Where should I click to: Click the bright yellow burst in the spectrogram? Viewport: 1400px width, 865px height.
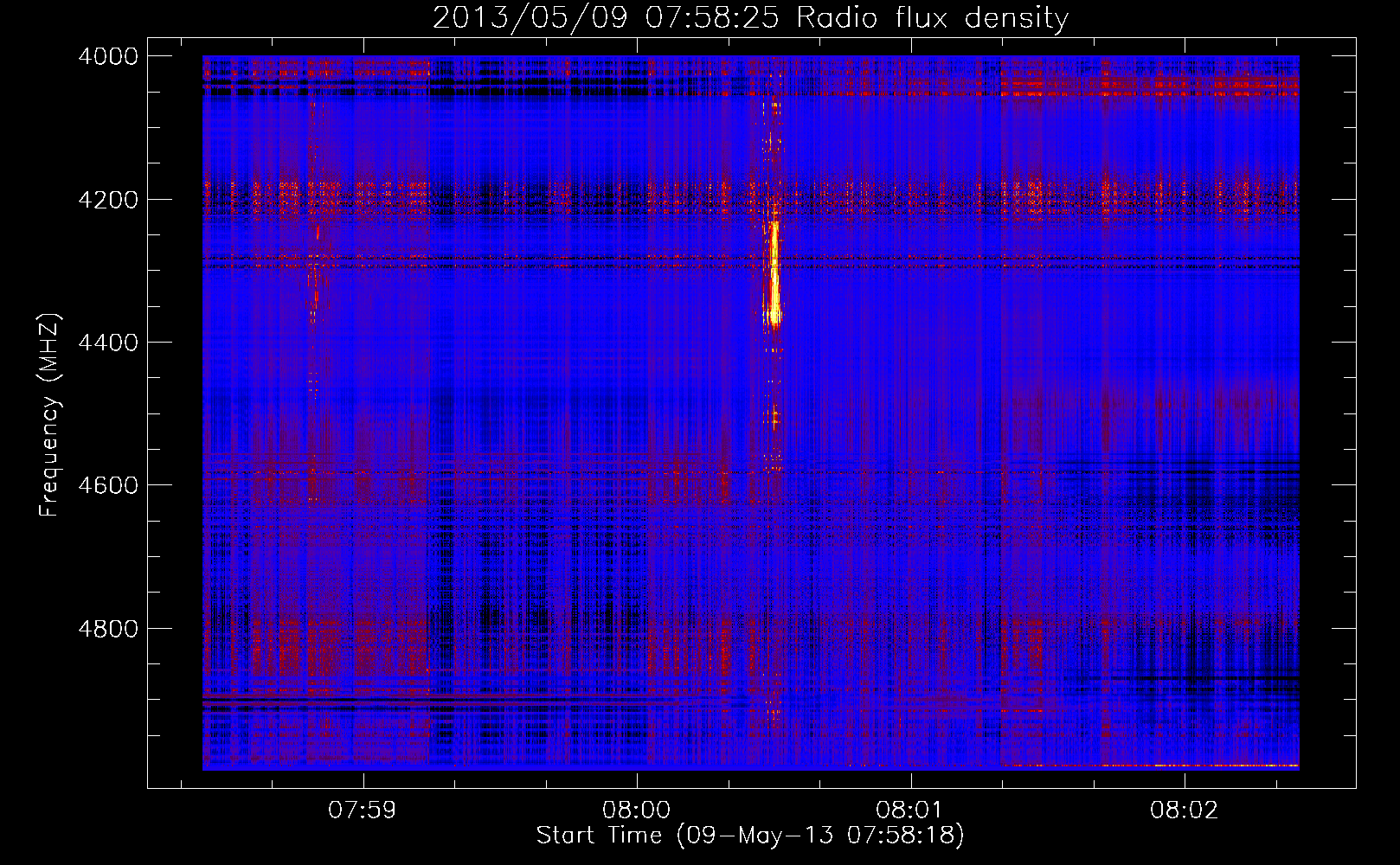point(774,273)
